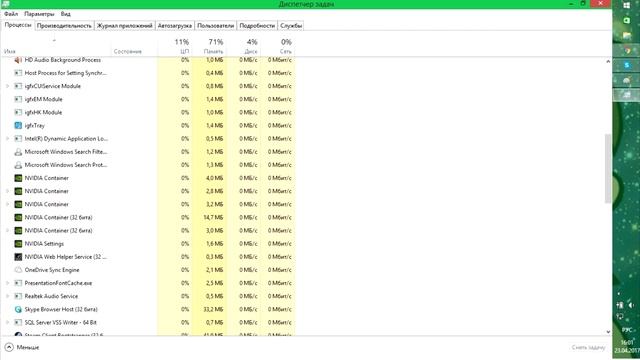Click the 14,7 МБ memory value
This screenshot has height=360, width=640.
[x=213, y=218]
